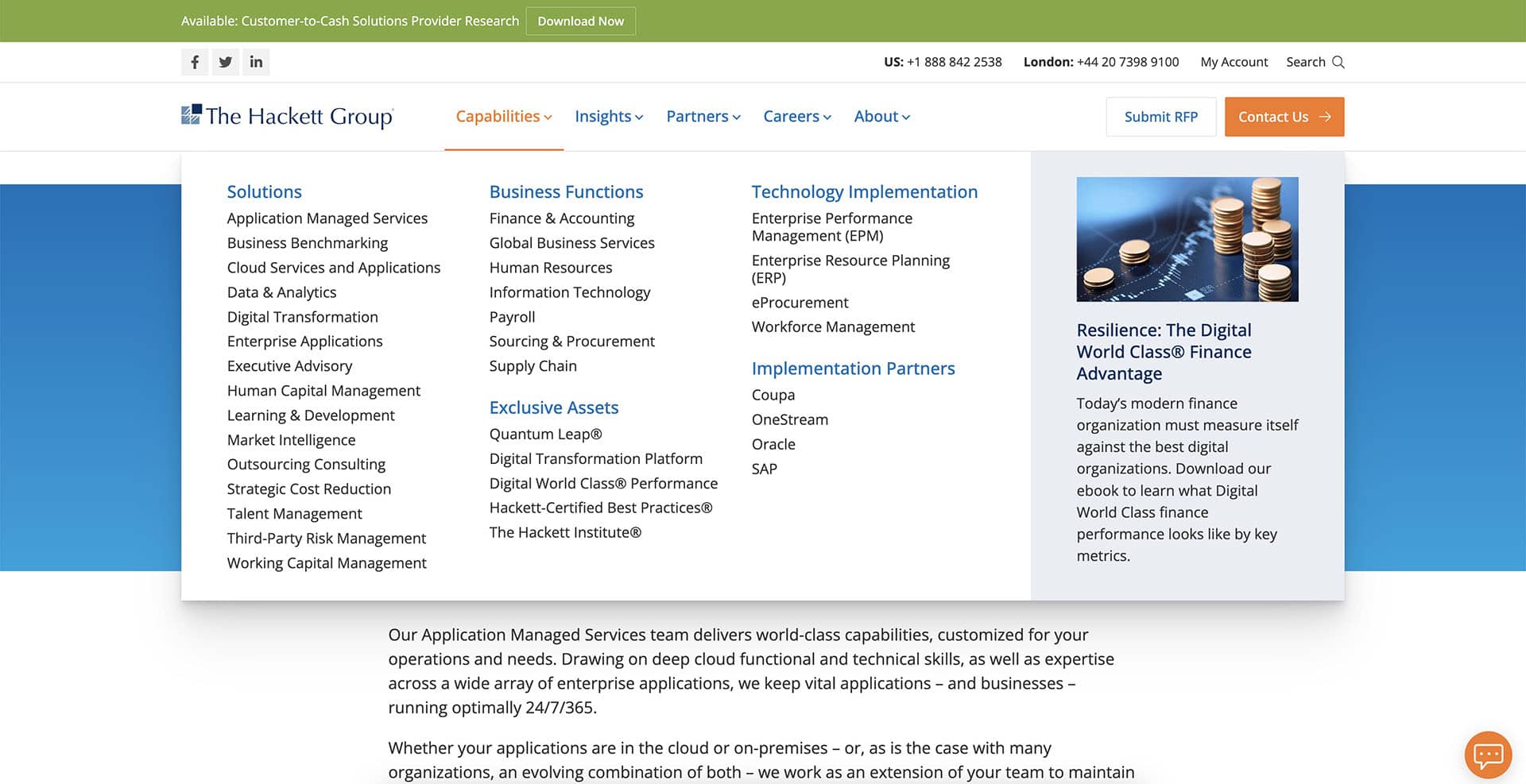Open Supply Chain link
1526x784 pixels.
coord(533,365)
